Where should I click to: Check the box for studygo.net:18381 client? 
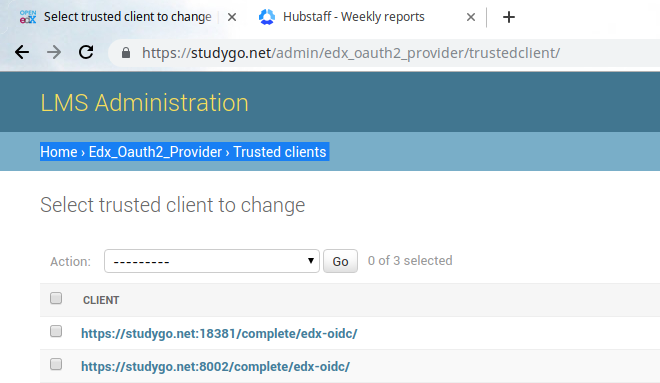56,331
